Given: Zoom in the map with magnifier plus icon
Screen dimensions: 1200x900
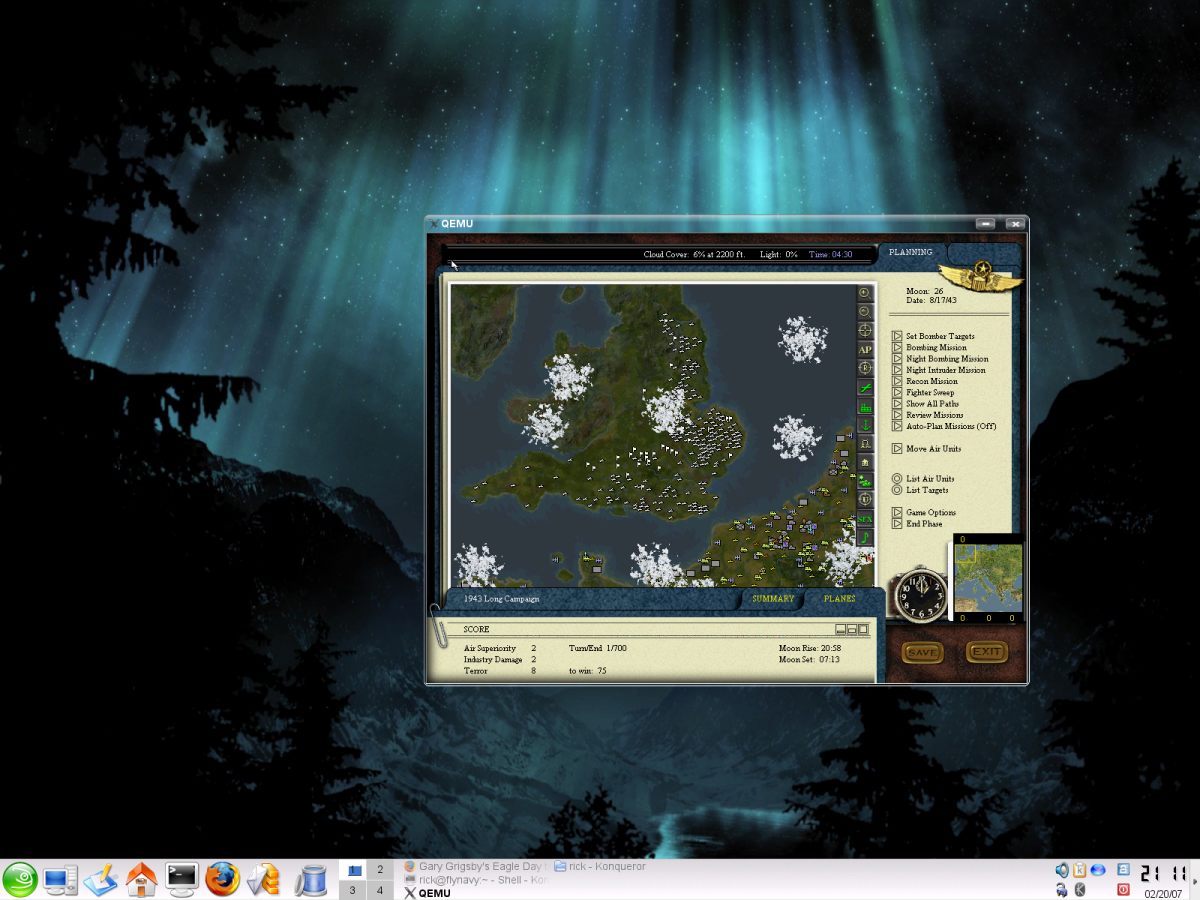Looking at the screenshot, I should tap(865, 293).
